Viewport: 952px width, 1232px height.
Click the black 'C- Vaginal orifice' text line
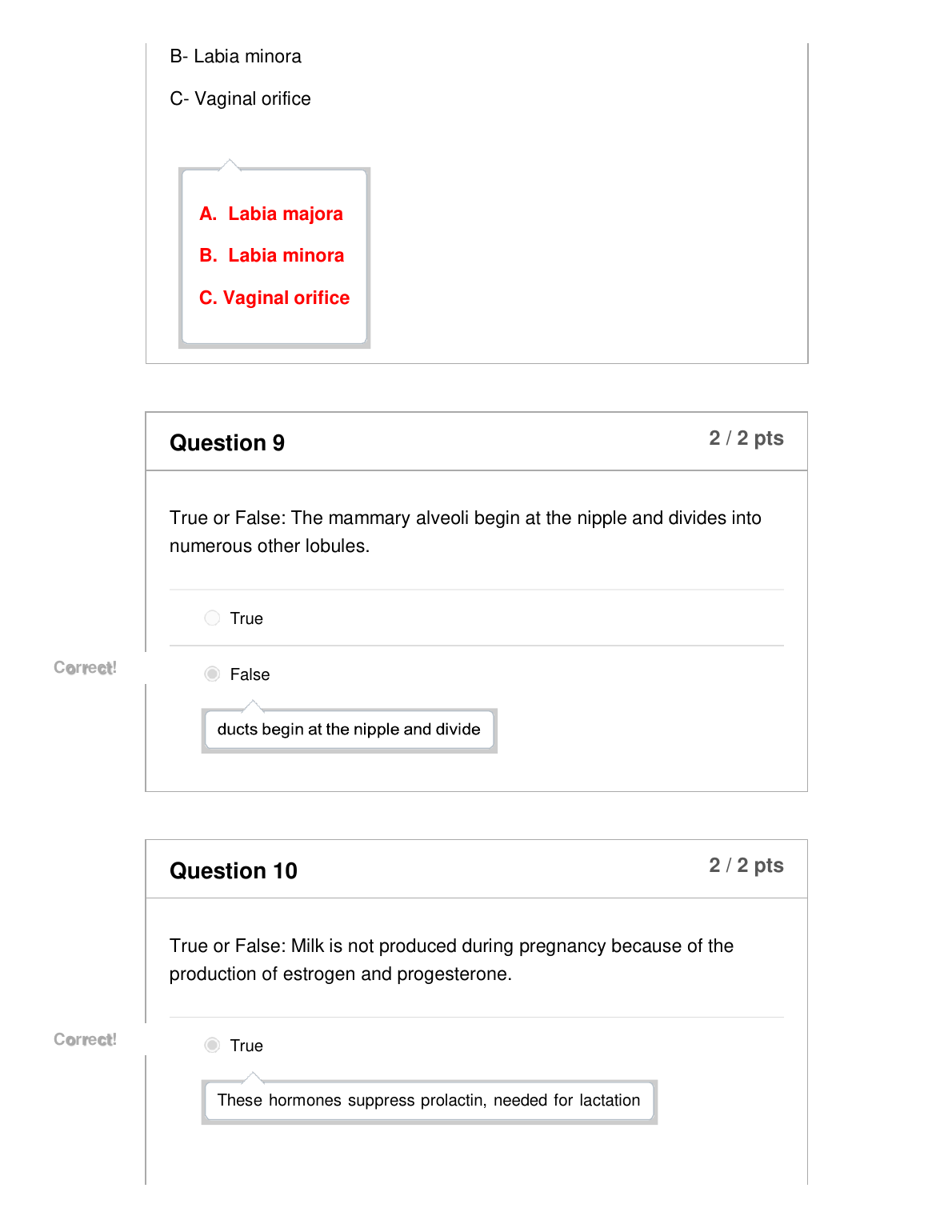pos(241,99)
